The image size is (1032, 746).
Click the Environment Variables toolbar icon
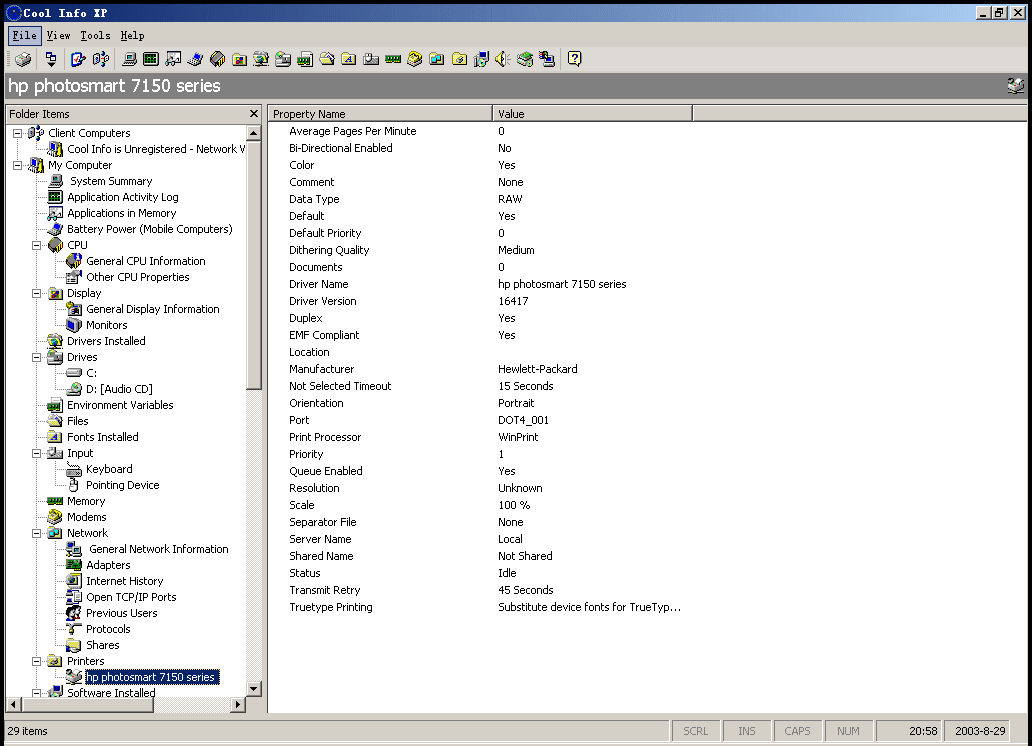tap(305, 59)
